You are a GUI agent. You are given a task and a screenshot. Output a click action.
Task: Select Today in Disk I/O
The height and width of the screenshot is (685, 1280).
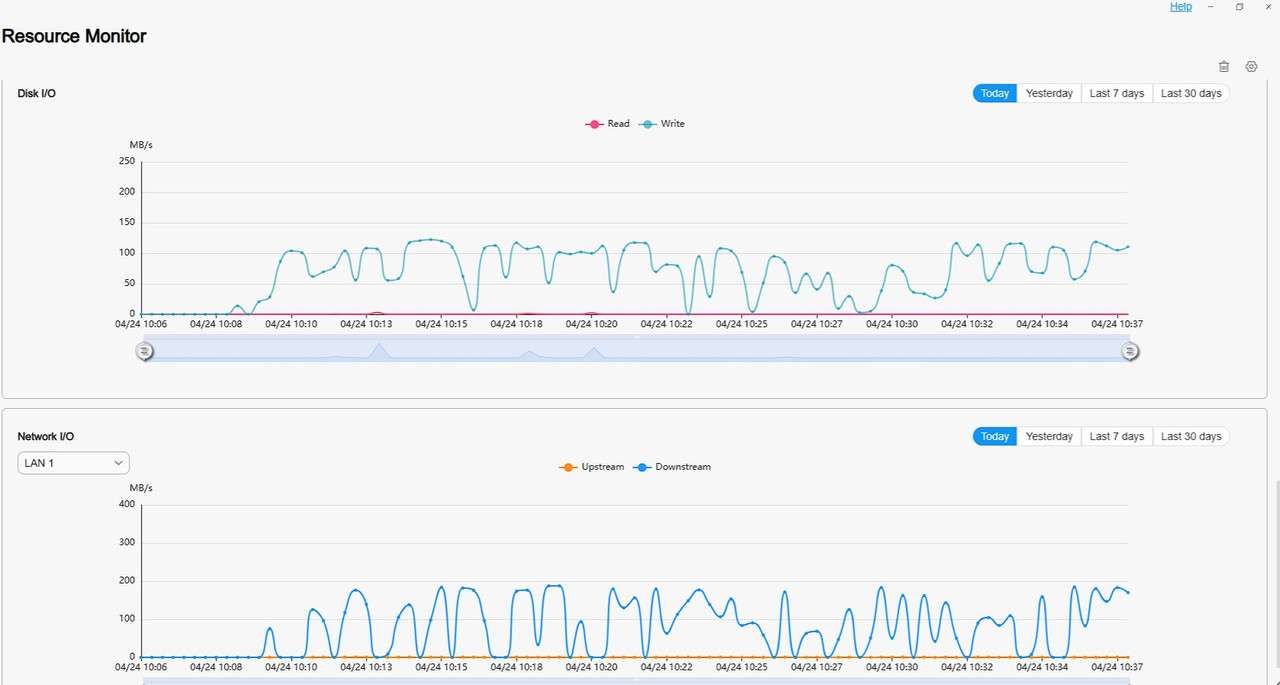995,93
